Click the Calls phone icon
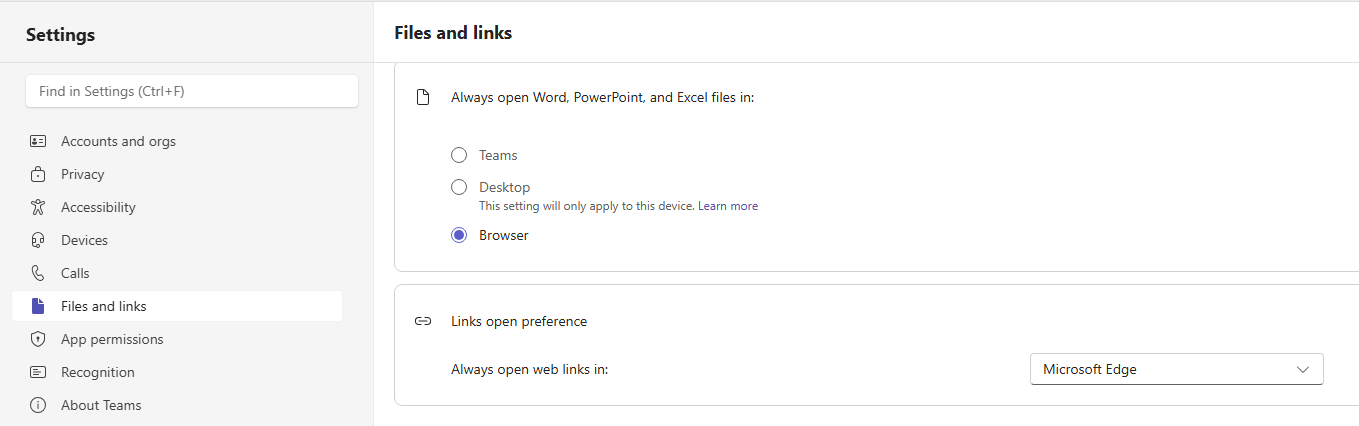The image size is (1359, 426). pyautogui.click(x=38, y=273)
